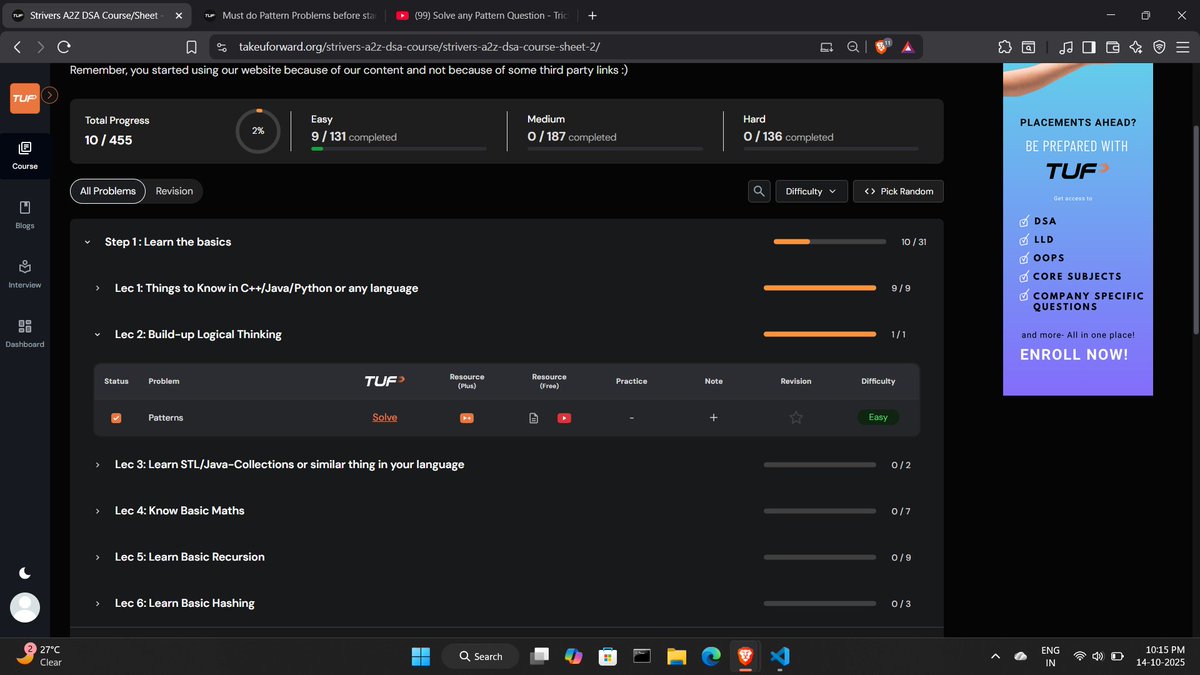Add a note for Patterns problem

713,417
